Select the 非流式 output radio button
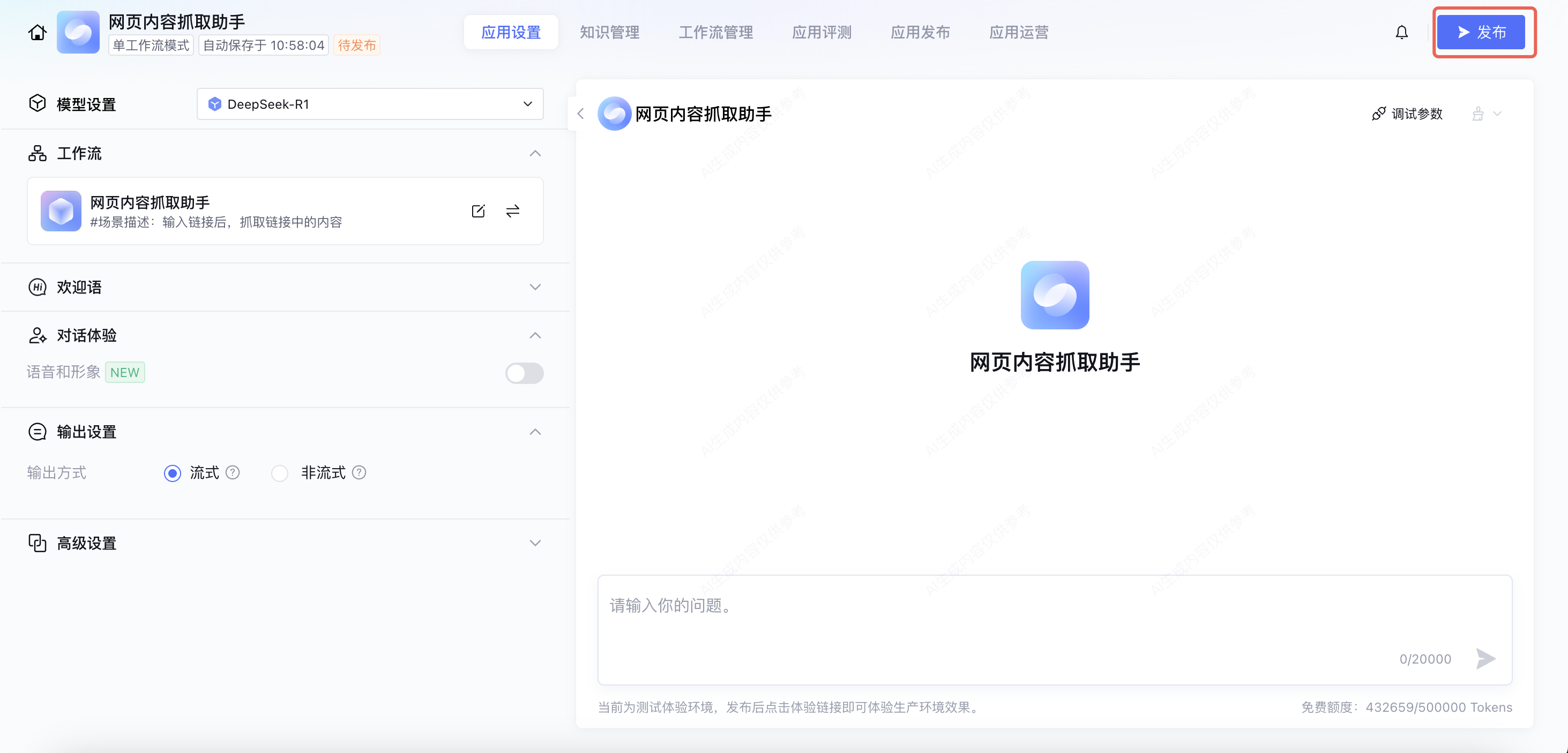This screenshot has height=753, width=1568. click(279, 473)
